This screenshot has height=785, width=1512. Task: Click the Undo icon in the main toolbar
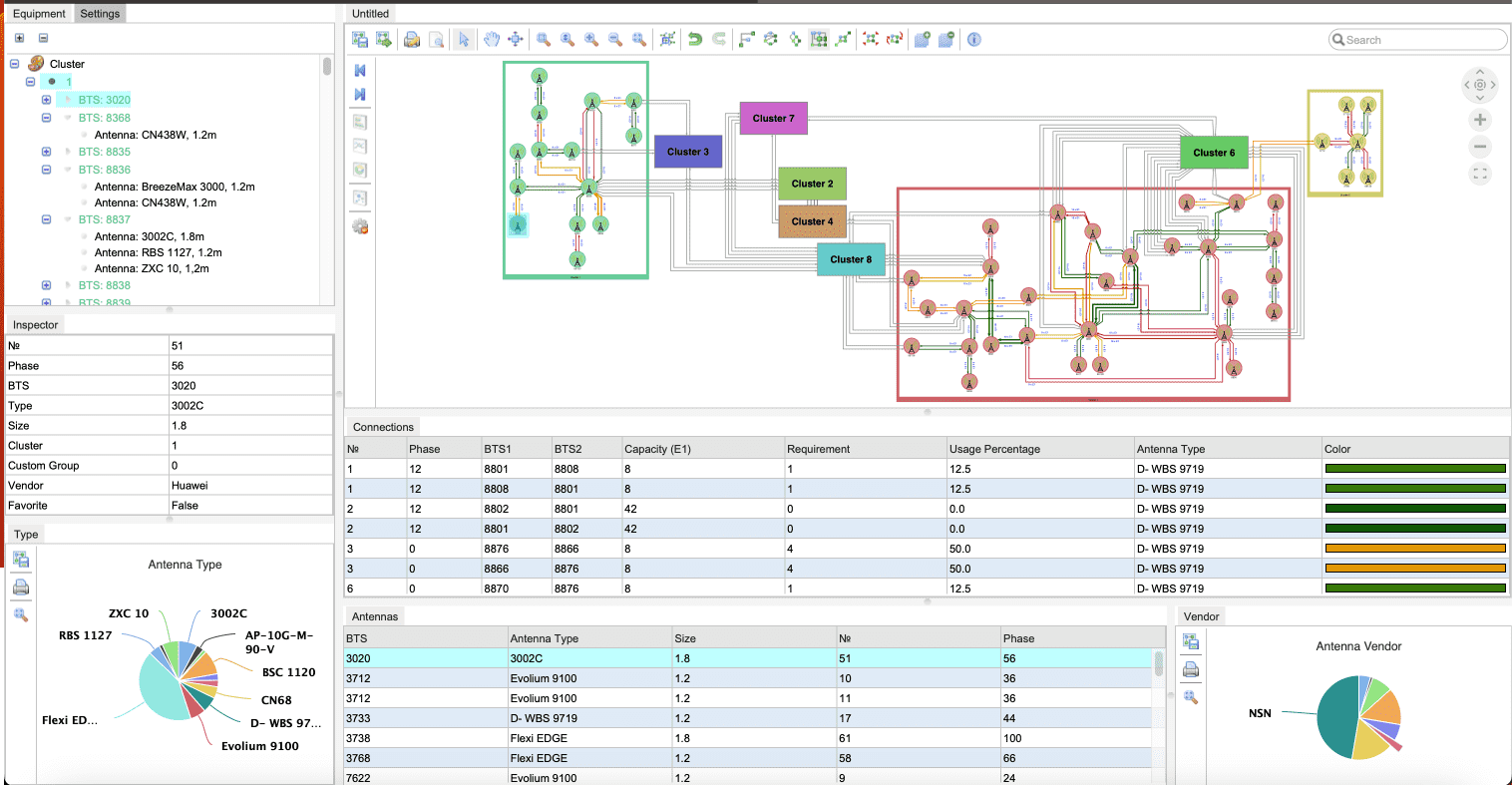(x=696, y=39)
